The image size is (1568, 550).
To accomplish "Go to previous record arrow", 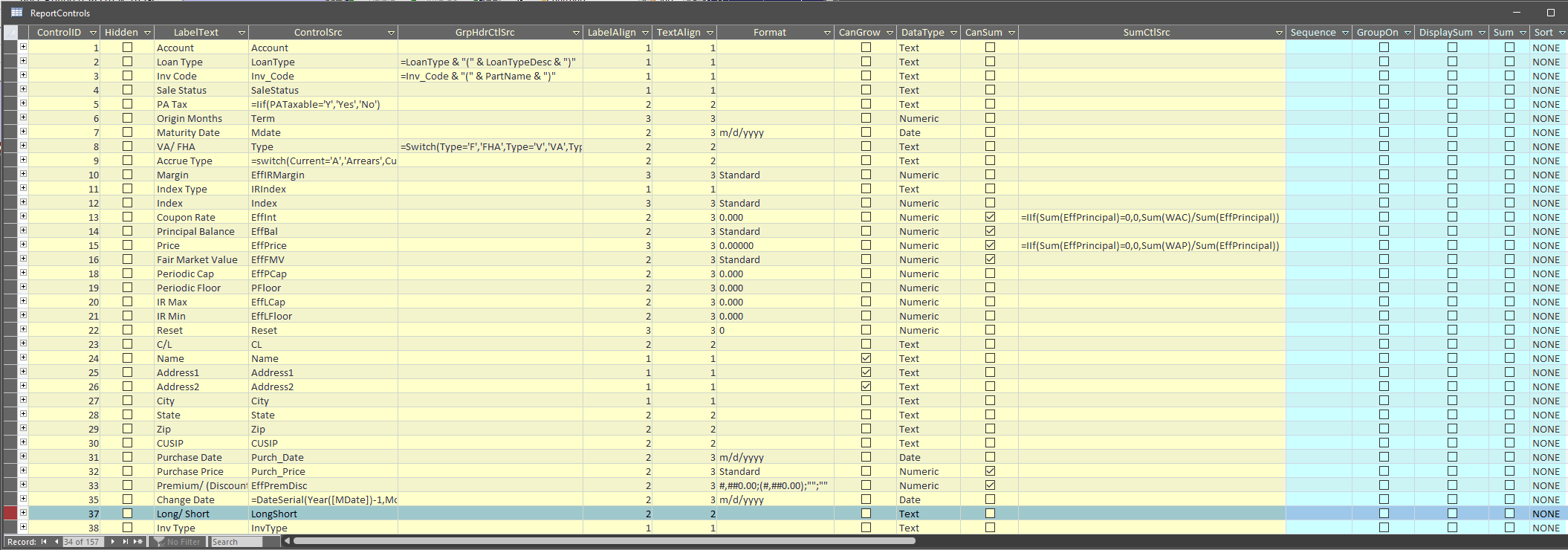I will click(56, 542).
